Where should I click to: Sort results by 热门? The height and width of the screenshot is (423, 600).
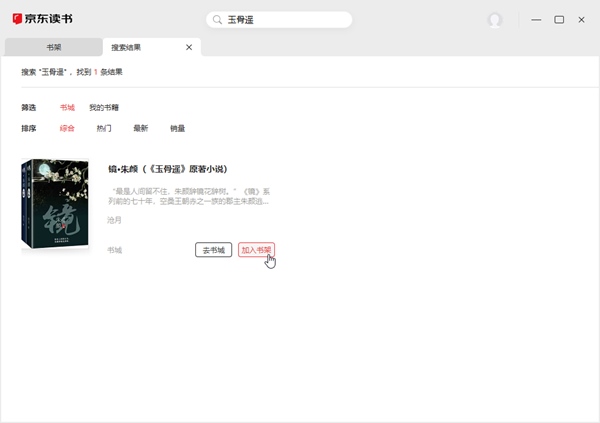pyautogui.click(x=104, y=128)
